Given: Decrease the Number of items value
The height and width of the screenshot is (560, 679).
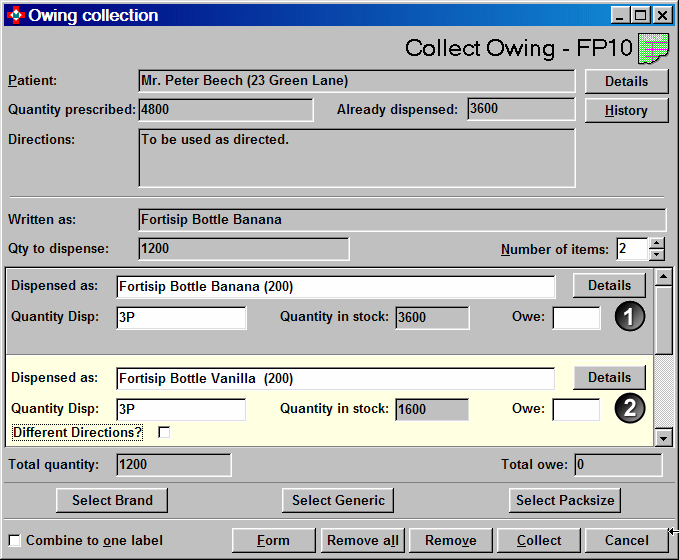Looking at the screenshot, I should pyautogui.click(x=656, y=254).
